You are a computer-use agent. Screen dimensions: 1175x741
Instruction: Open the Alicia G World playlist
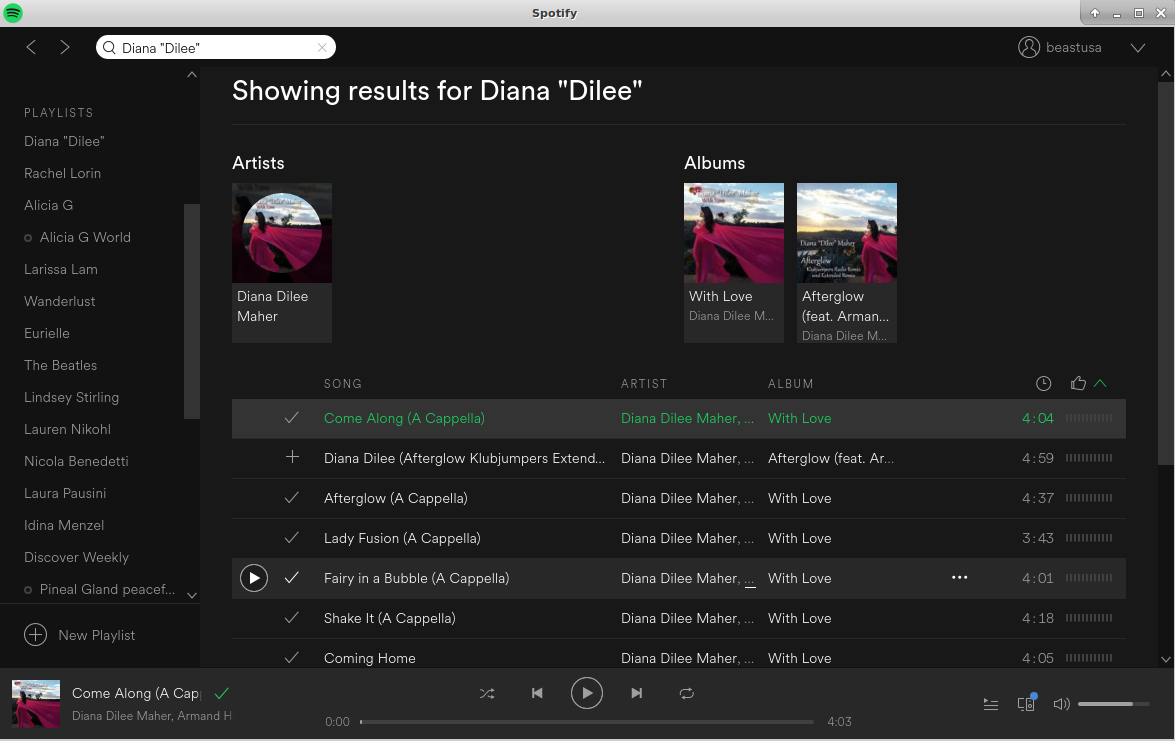(85, 238)
